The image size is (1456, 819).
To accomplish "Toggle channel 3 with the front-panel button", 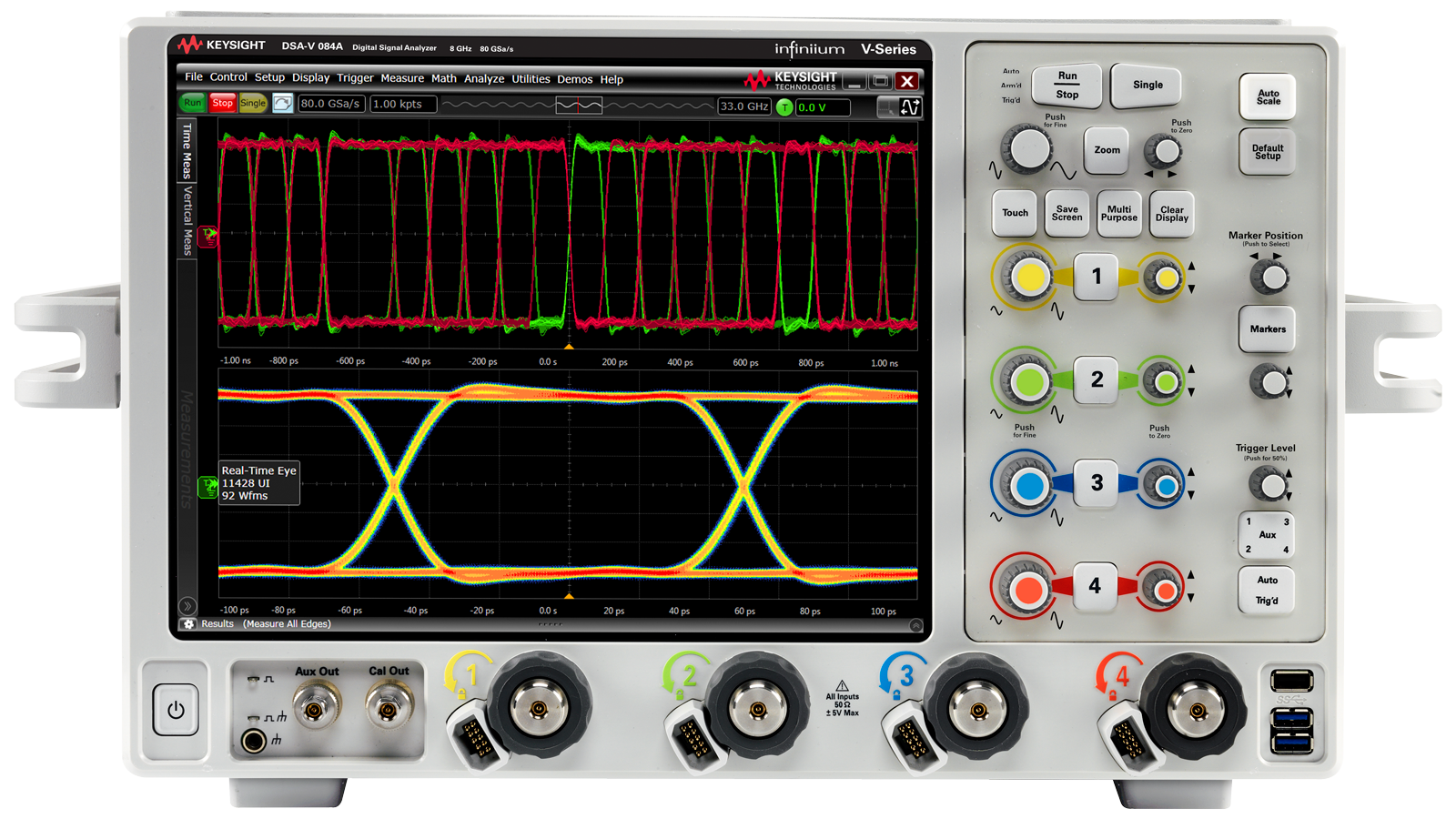I will tap(1096, 483).
